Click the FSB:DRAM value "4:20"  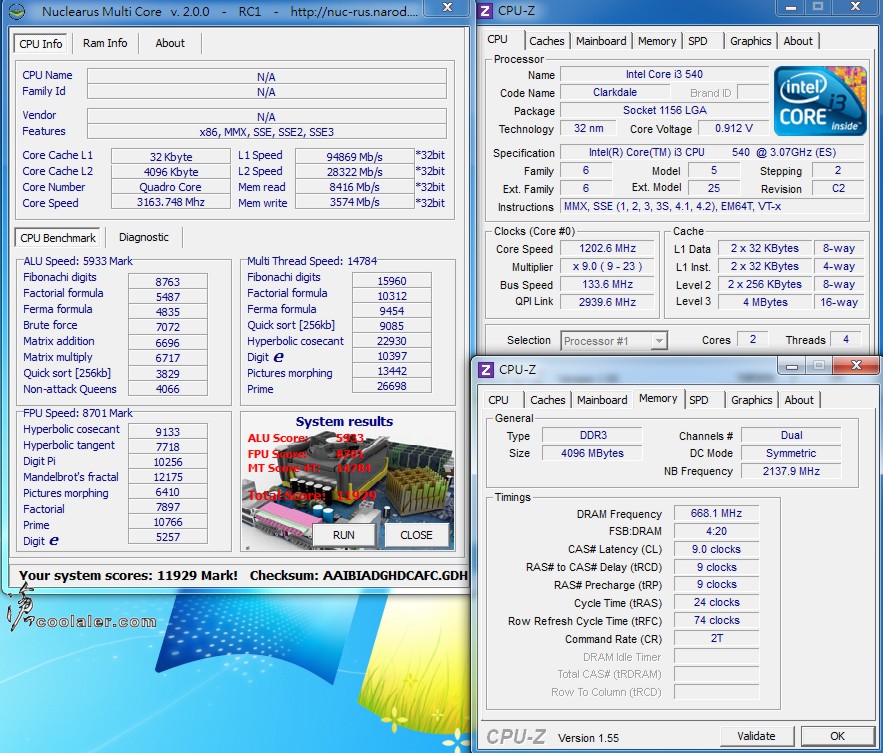[716, 531]
